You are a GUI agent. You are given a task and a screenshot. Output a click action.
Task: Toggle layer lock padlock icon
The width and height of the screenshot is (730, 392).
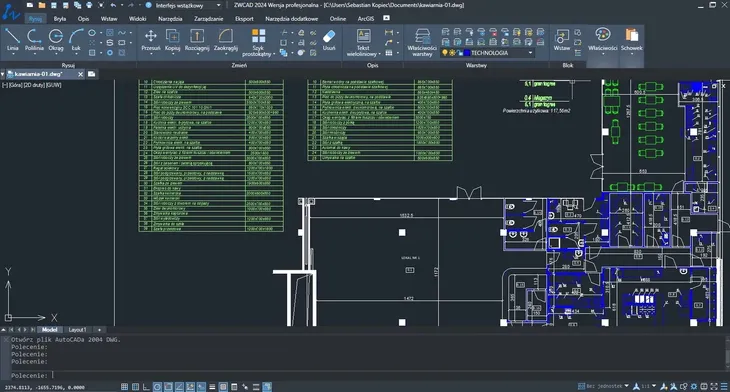(460, 53)
